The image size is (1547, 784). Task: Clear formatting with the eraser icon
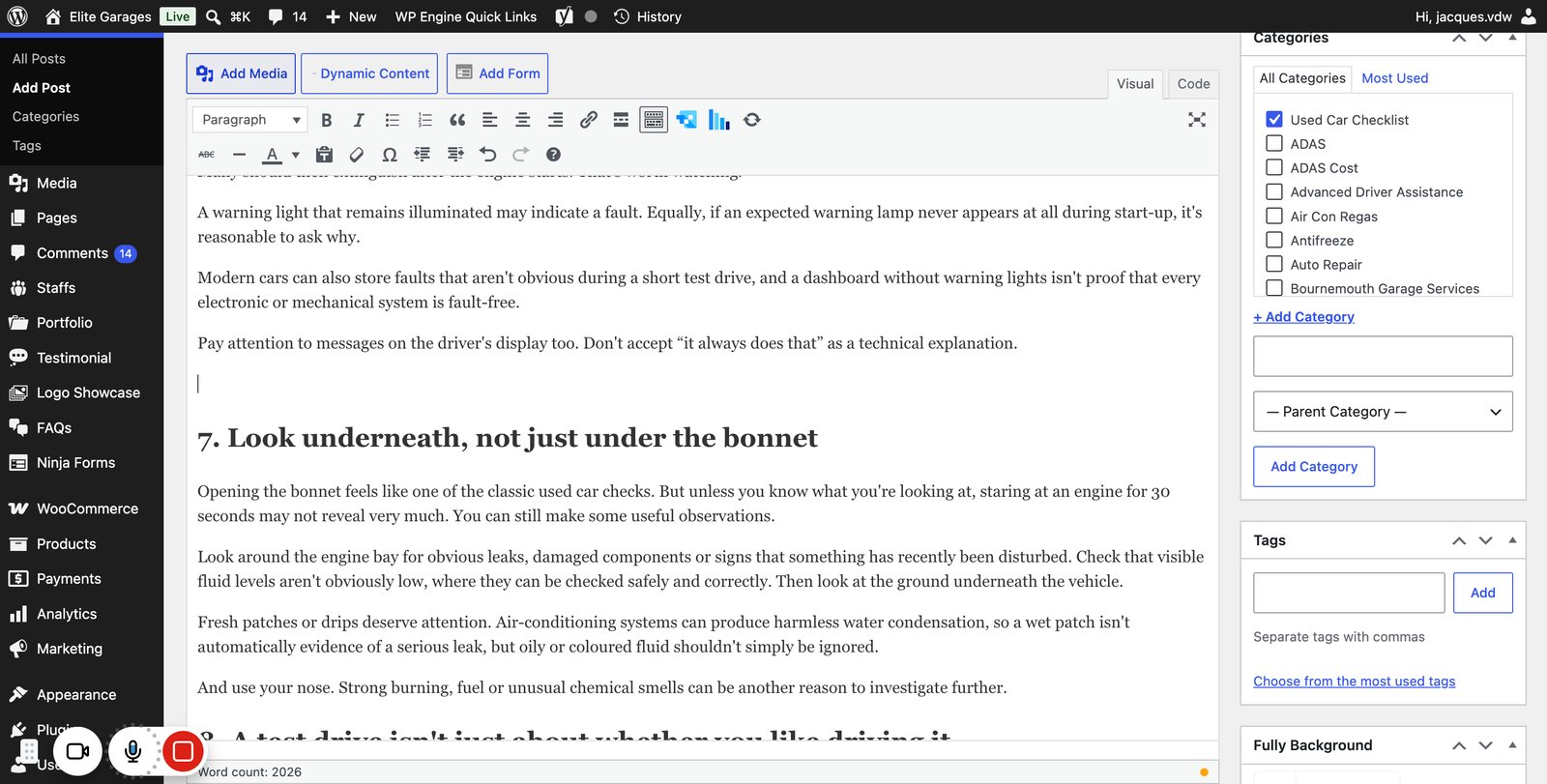357,155
